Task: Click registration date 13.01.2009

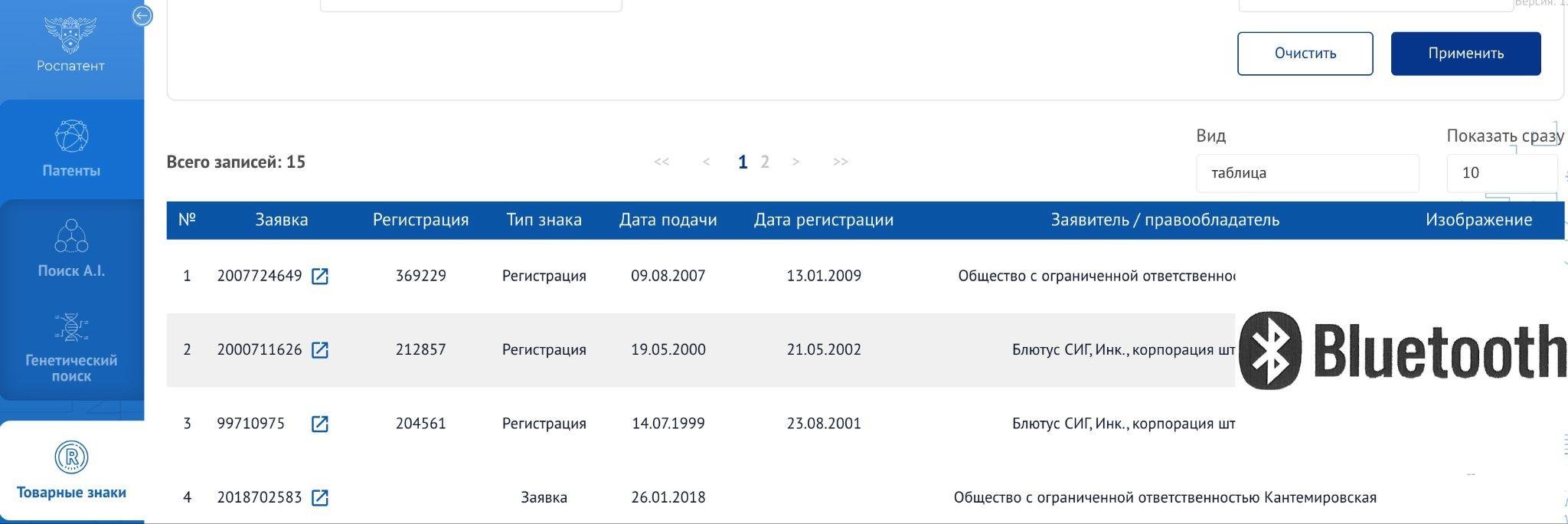Action: 824,276
